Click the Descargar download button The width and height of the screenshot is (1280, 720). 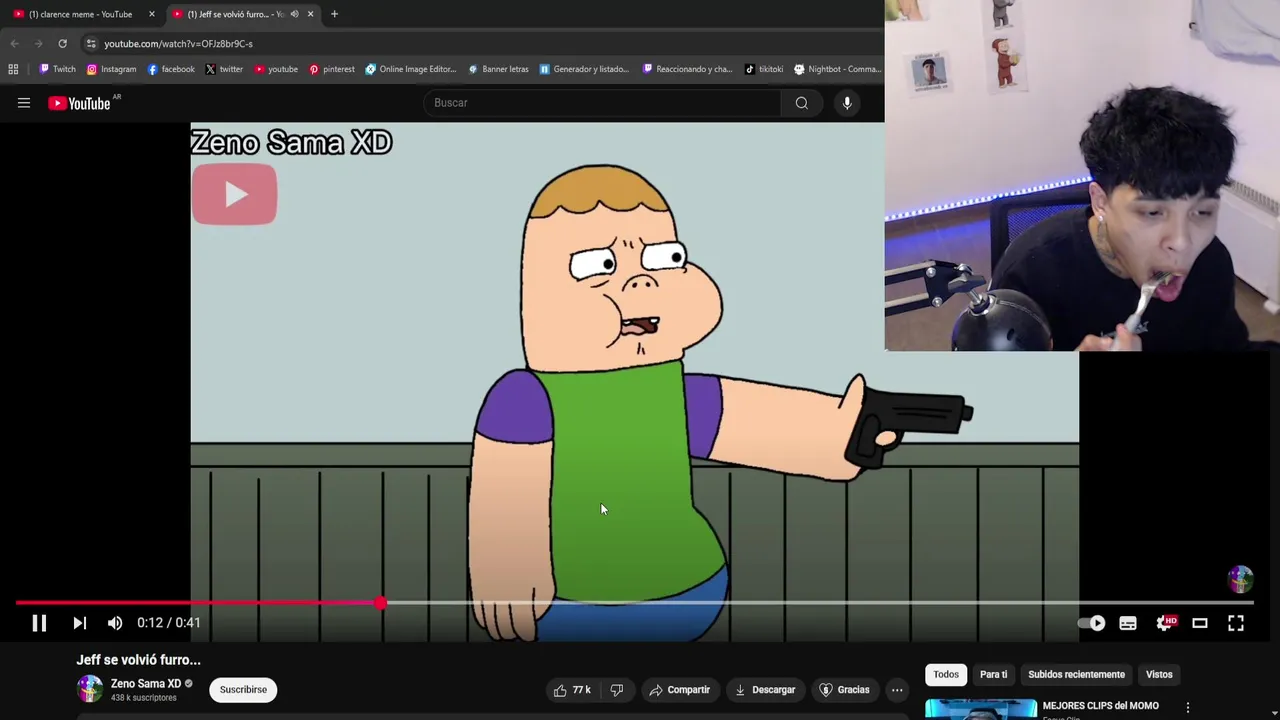pos(765,690)
